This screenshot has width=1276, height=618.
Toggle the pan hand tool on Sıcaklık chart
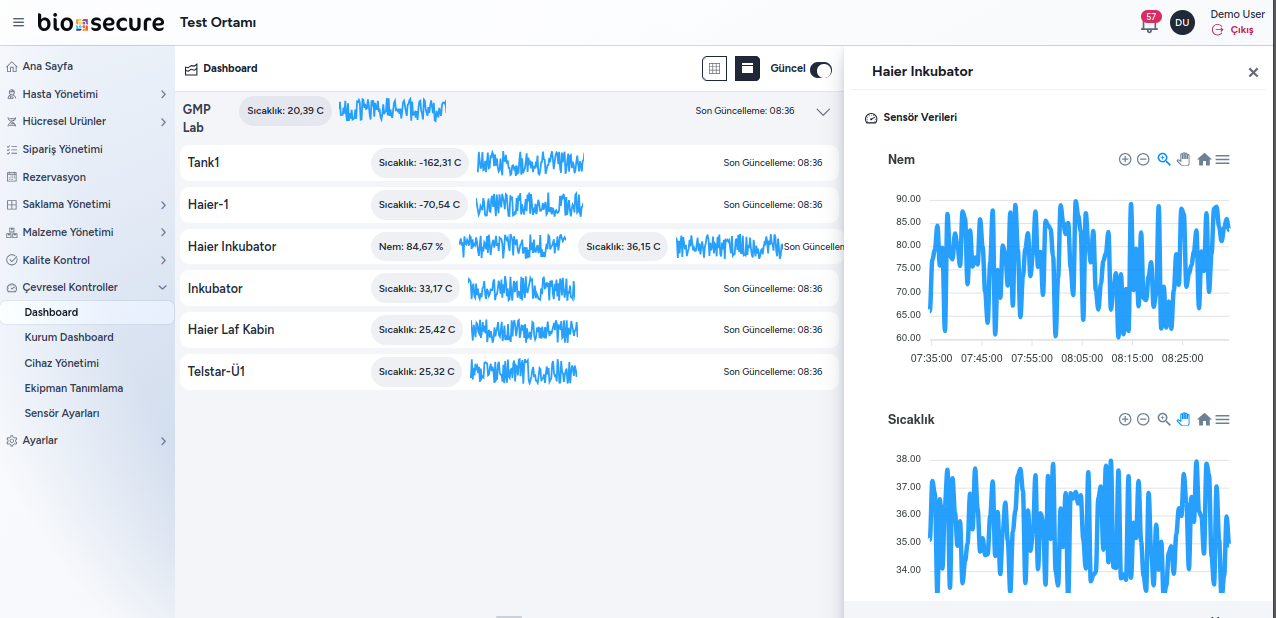coord(1184,419)
